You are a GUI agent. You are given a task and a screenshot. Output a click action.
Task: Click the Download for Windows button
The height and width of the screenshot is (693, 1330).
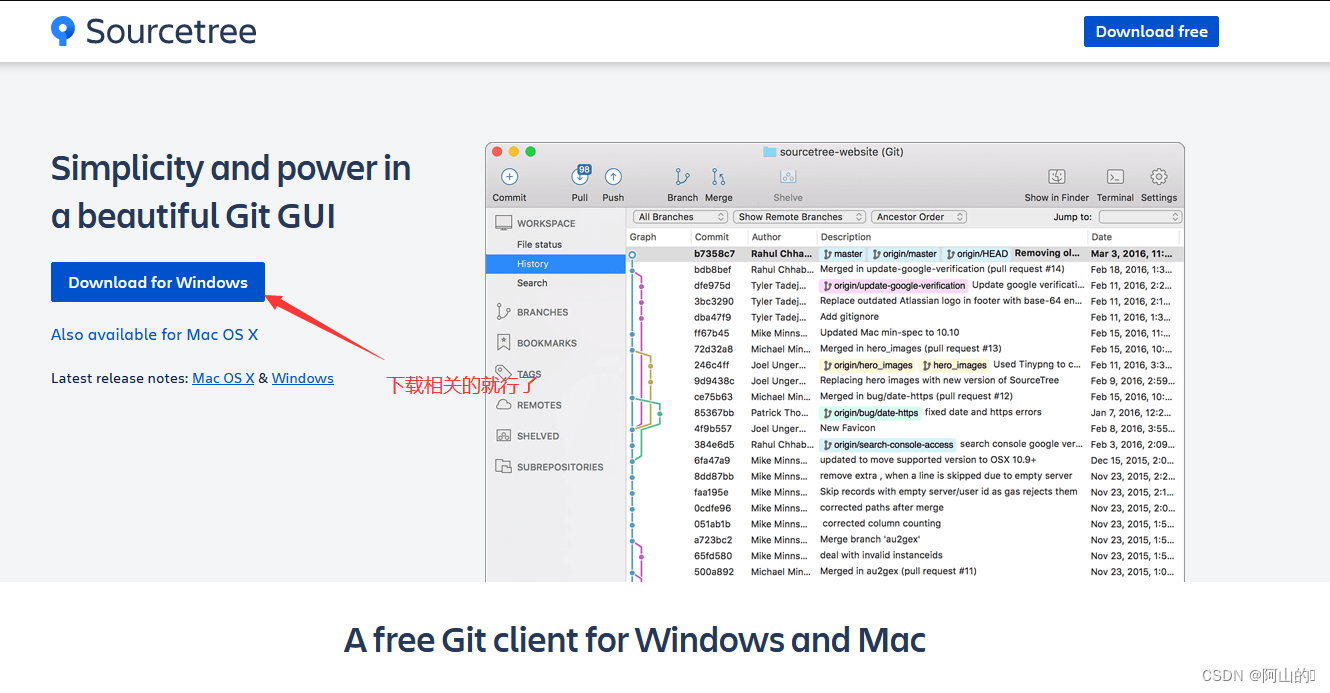157,282
